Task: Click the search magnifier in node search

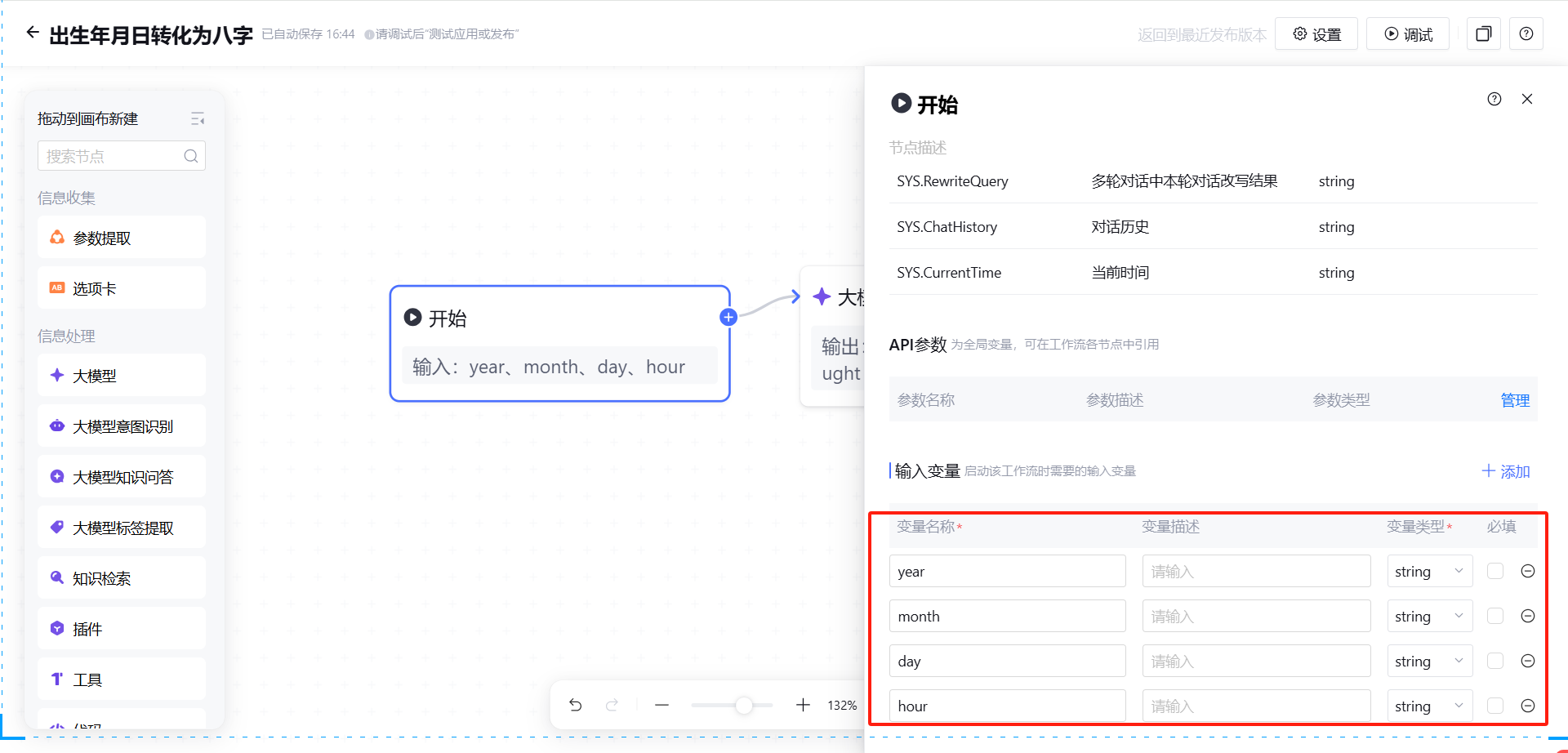Action: [191, 156]
